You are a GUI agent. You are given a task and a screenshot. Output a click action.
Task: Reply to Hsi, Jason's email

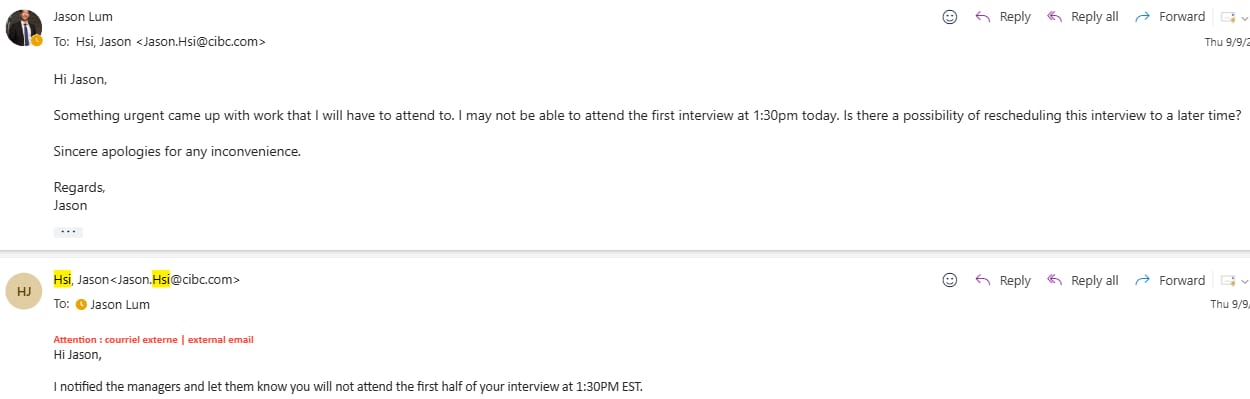(1002, 281)
